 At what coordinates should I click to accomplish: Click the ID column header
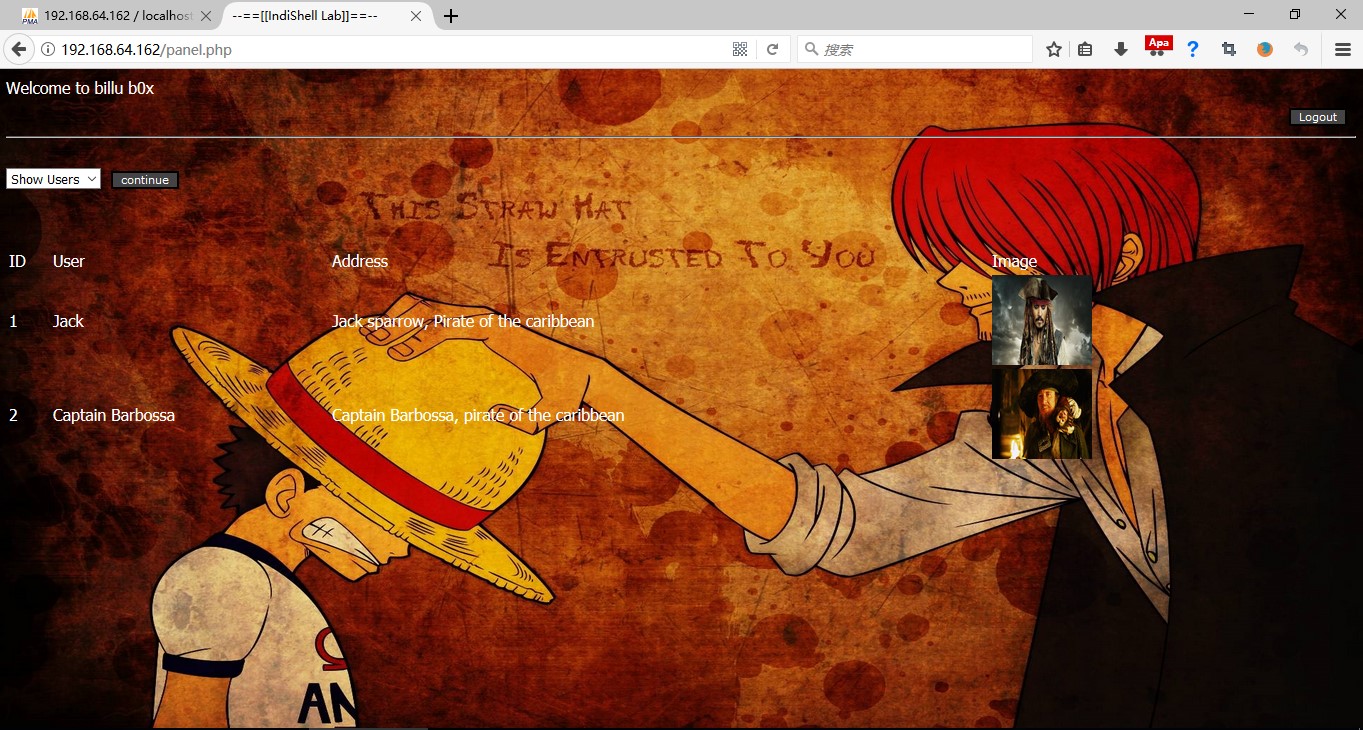(x=17, y=261)
